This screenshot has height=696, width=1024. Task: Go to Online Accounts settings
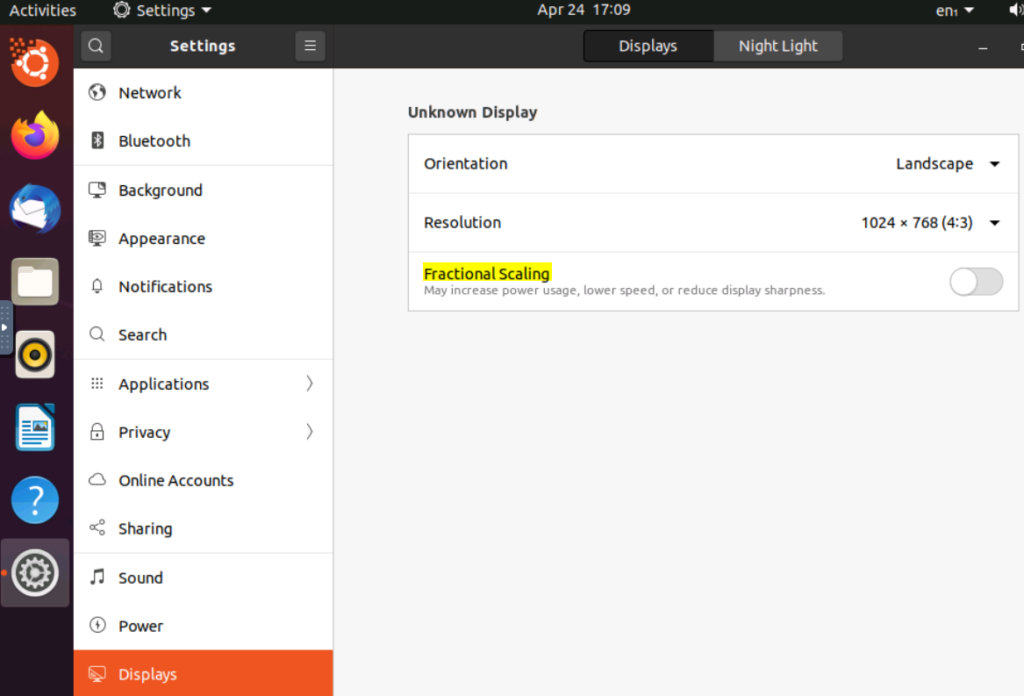(176, 481)
